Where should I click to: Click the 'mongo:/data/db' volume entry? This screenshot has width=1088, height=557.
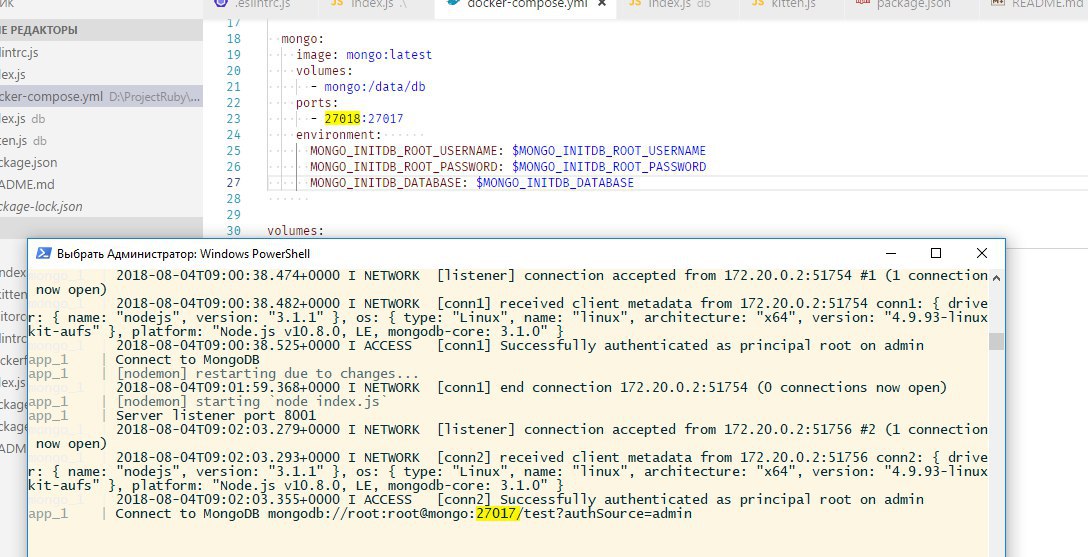coord(375,87)
